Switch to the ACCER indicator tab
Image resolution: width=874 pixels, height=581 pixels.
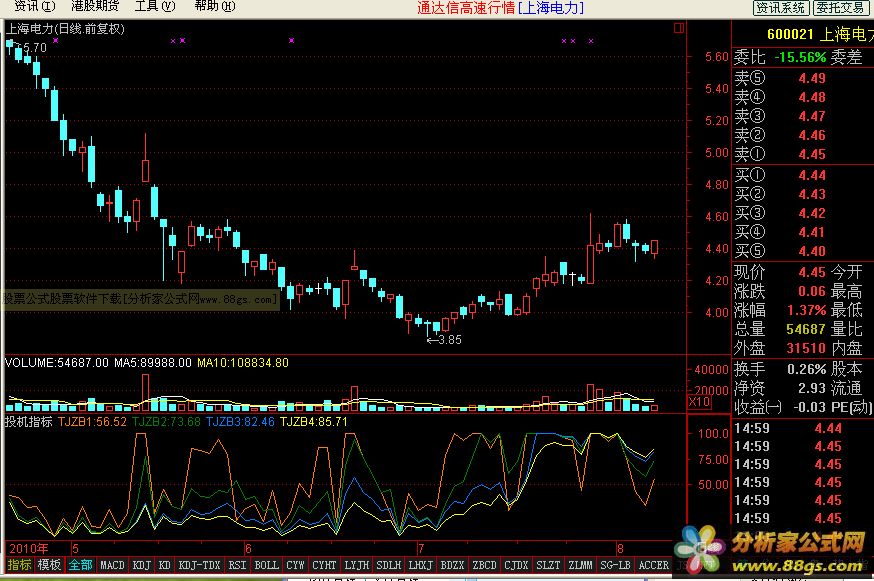[x=654, y=565]
